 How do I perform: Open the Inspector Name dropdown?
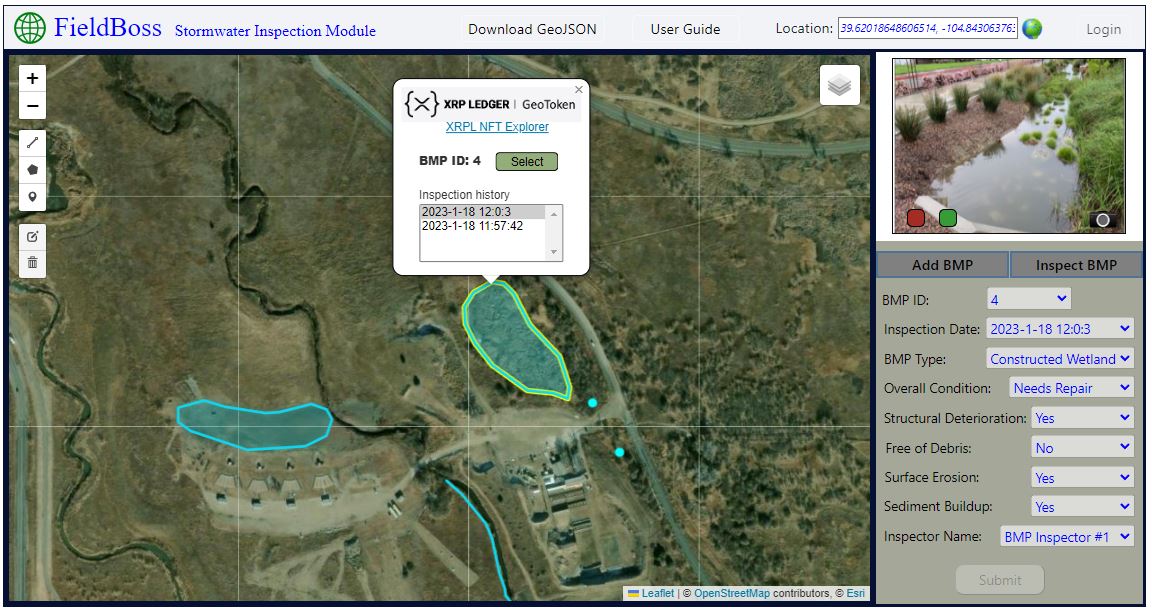(x=1066, y=536)
